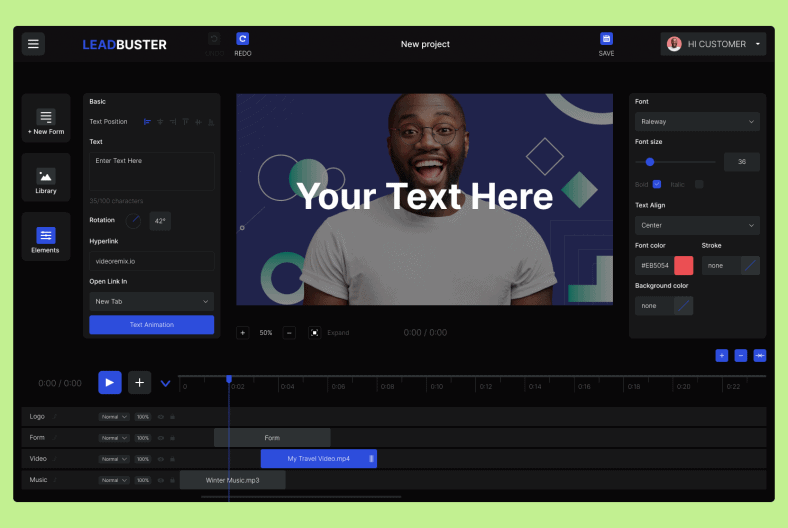Click the Expand preview icon
This screenshot has width=788, height=528.
314,333
